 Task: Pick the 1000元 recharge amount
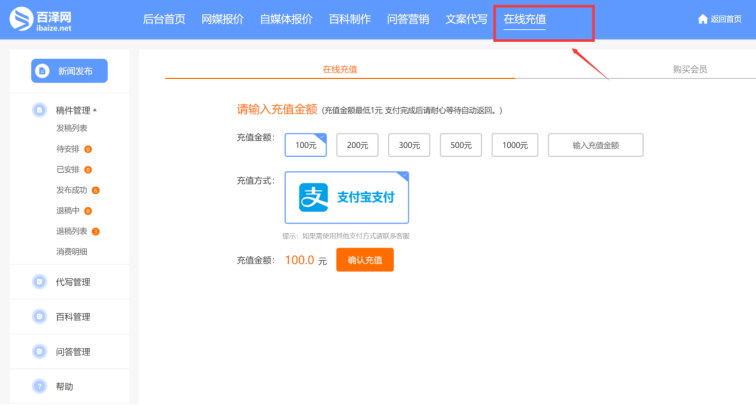pos(514,145)
